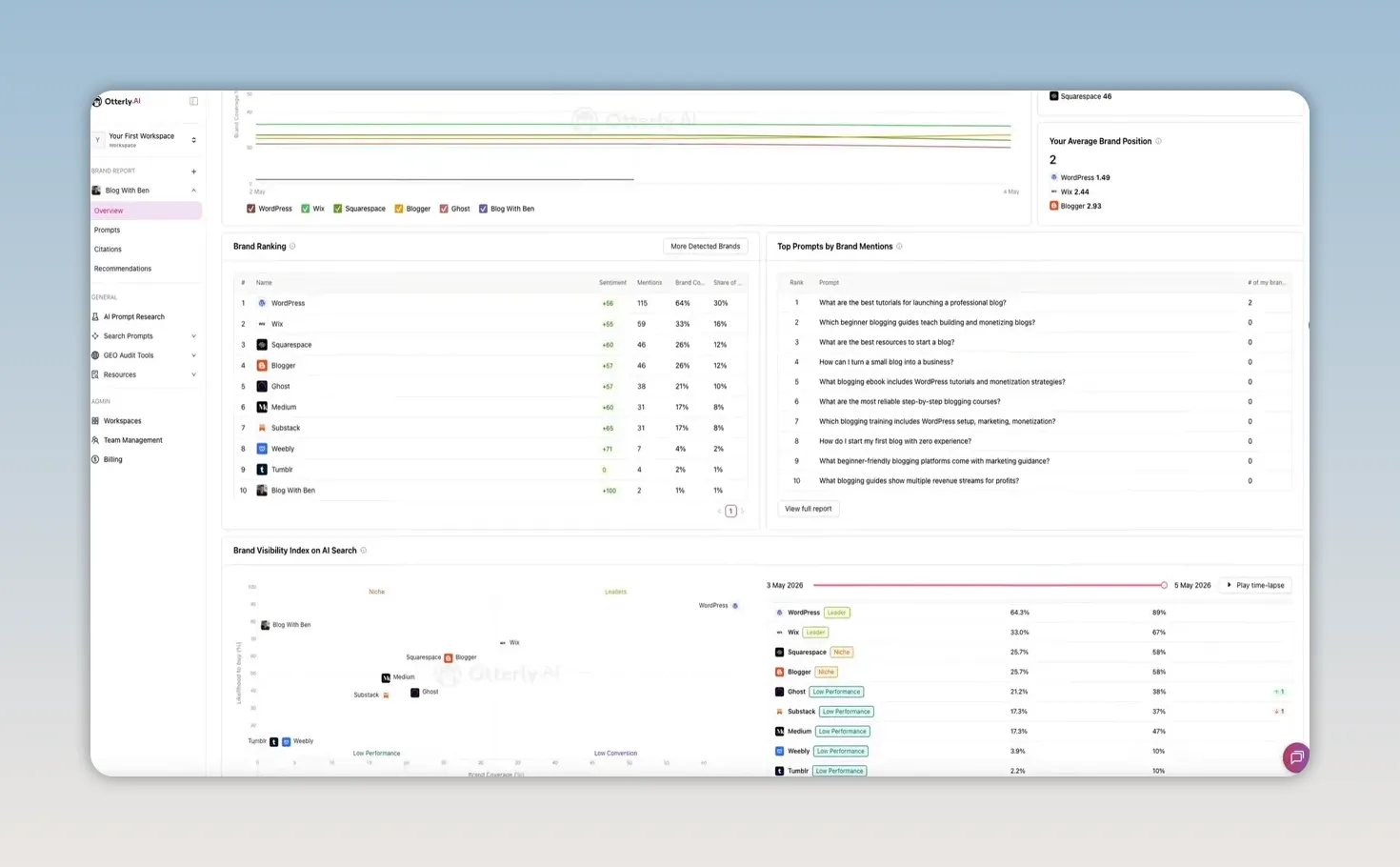Show info tooltip for Your Average Brand Position
This screenshot has width=1400, height=867.
(1158, 141)
